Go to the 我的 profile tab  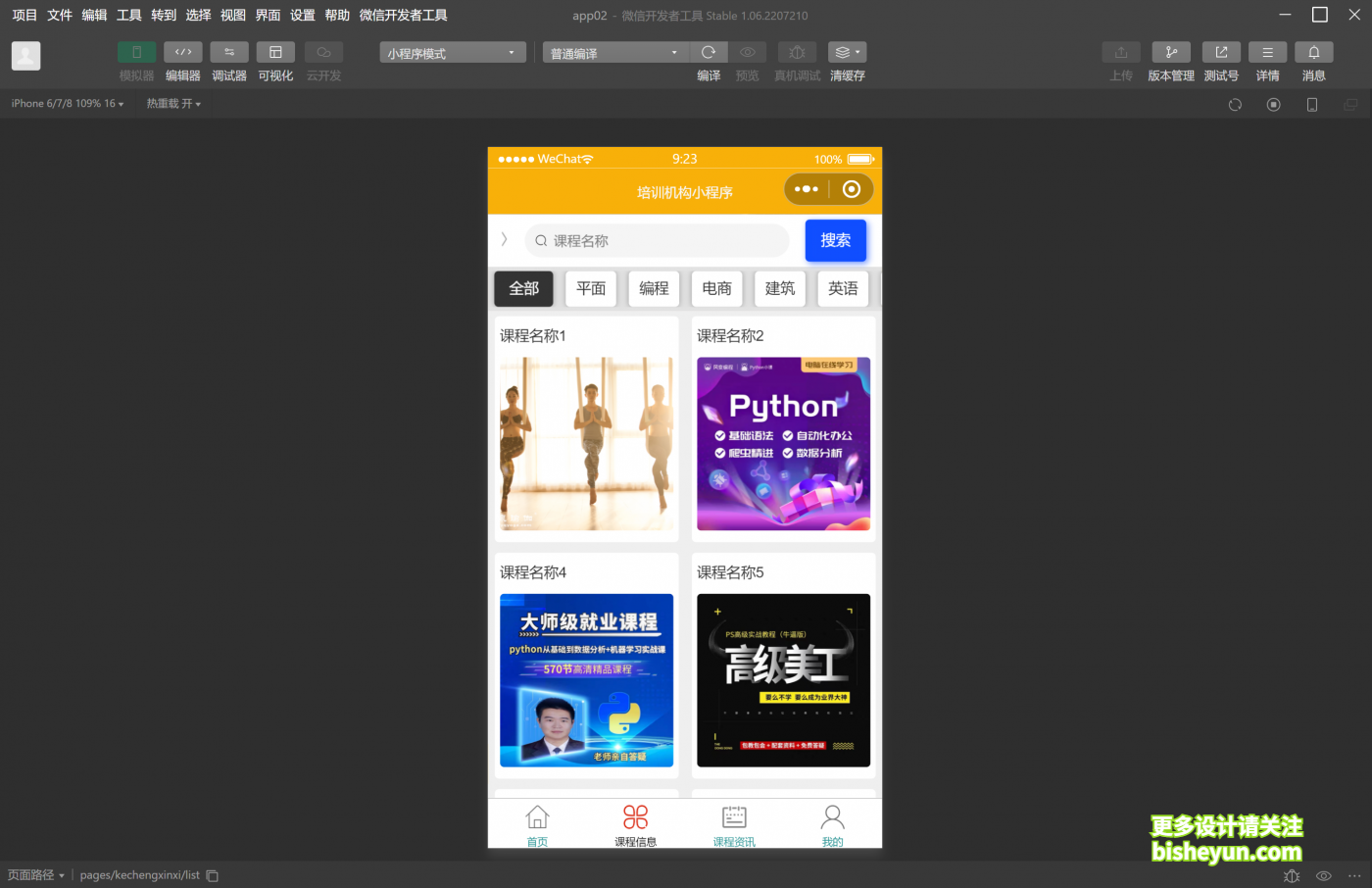(833, 825)
